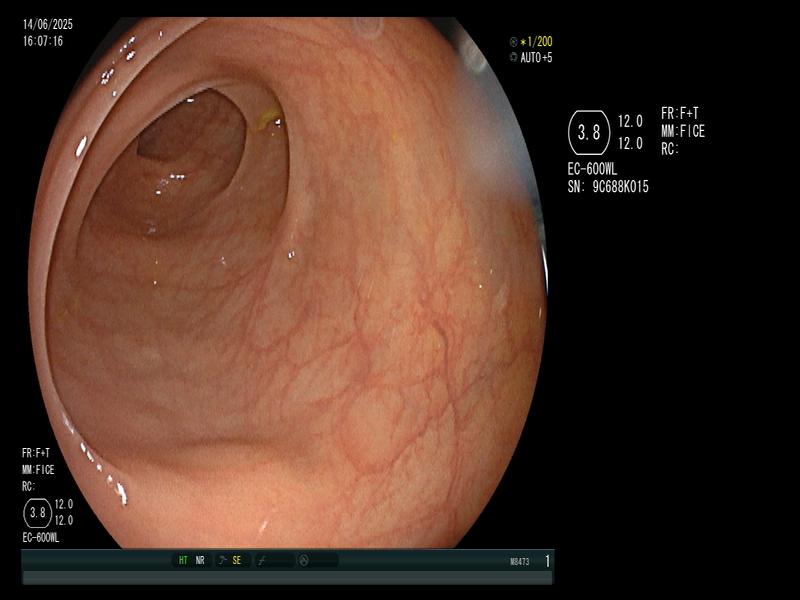Click MM:FICE in the right info block
This screenshot has width=800, height=600.
click(x=683, y=132)
